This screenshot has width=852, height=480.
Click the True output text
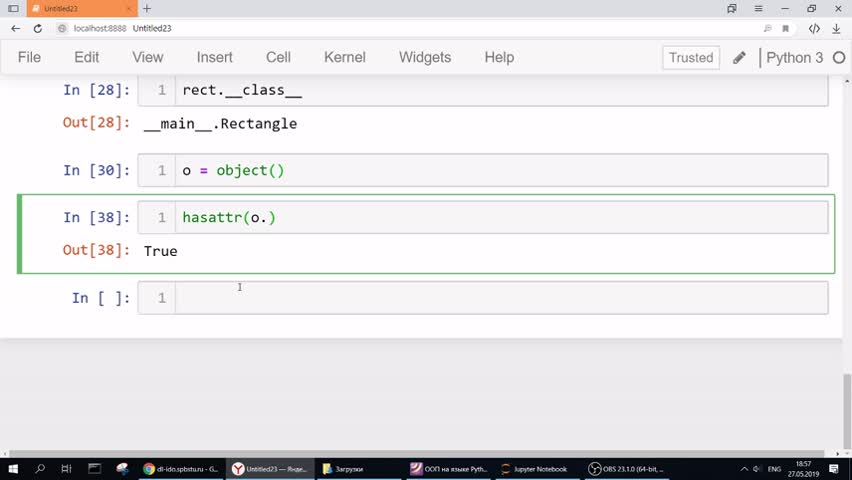point(161,251)
